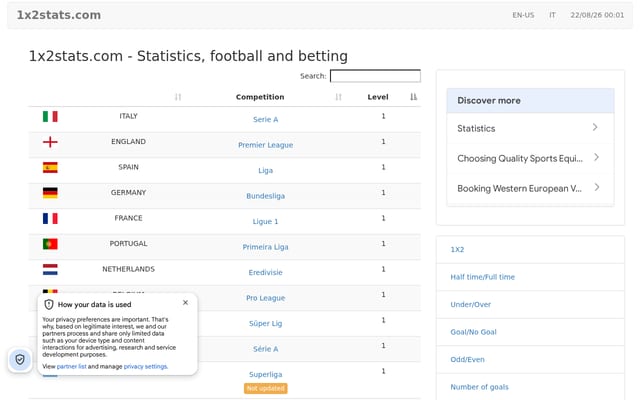
Task: Sort by Level column arrows
Action: [413, 97]
